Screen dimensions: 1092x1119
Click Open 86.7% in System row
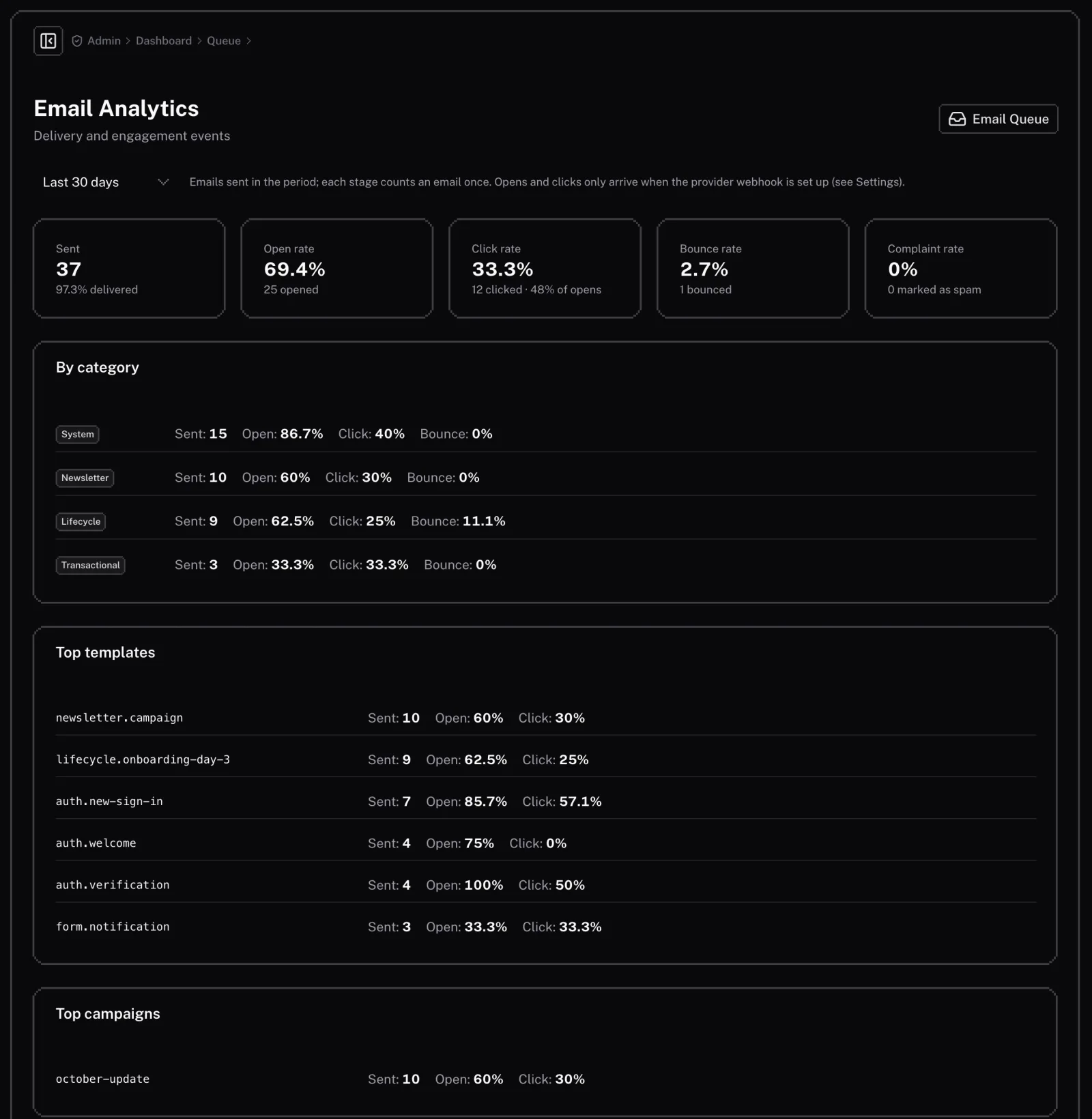283,434
